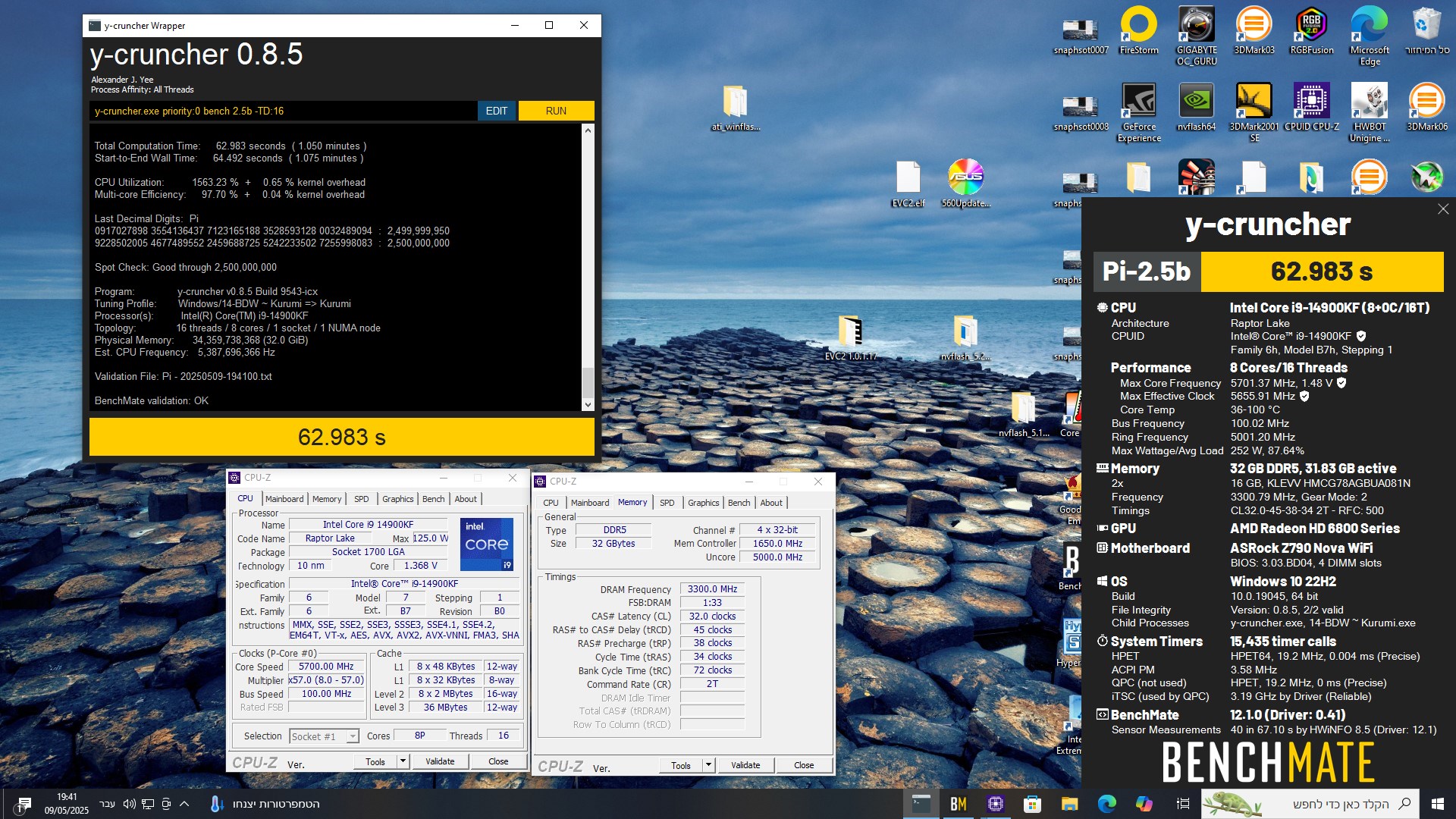Click Close button in right CPU-Z Memory window
This screenshot has width=1456, height=819.
(x=804, y=765)
